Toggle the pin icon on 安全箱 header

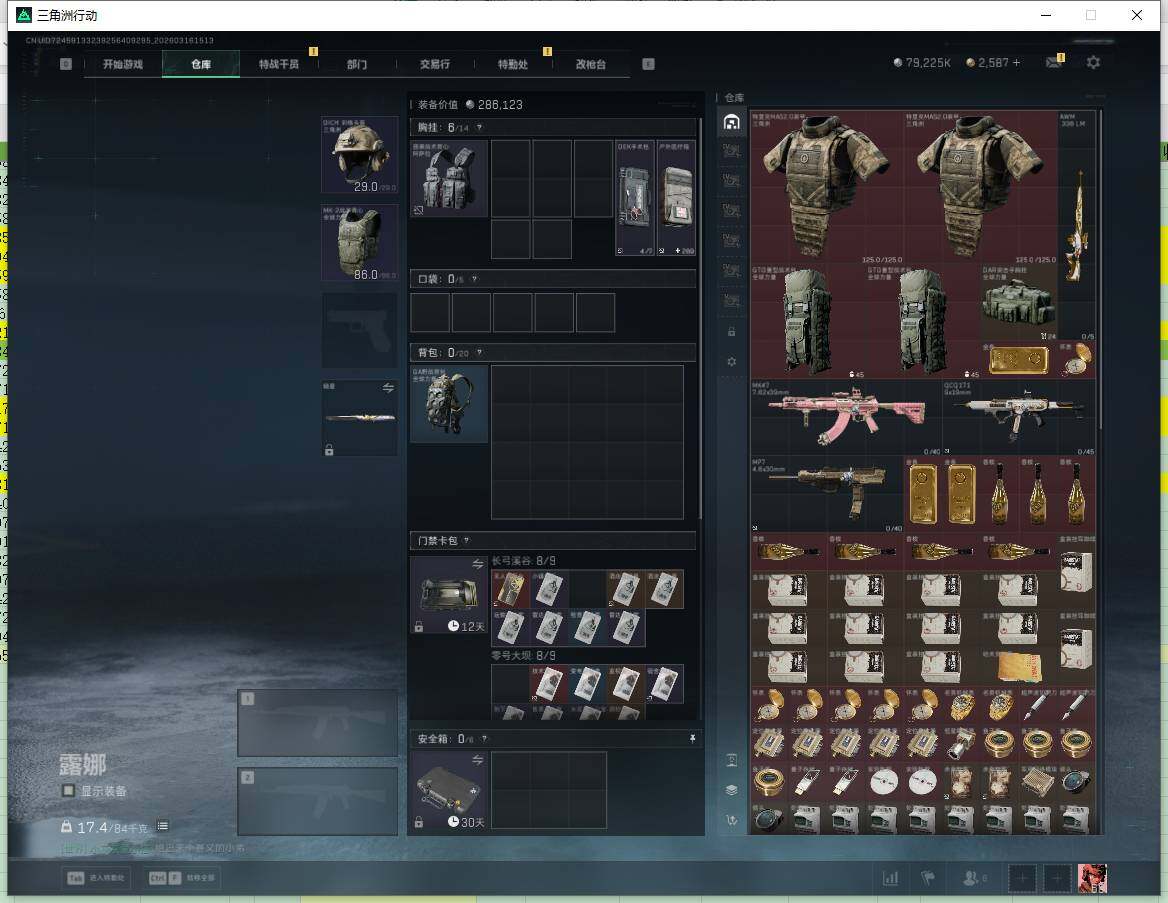(692, 738)
